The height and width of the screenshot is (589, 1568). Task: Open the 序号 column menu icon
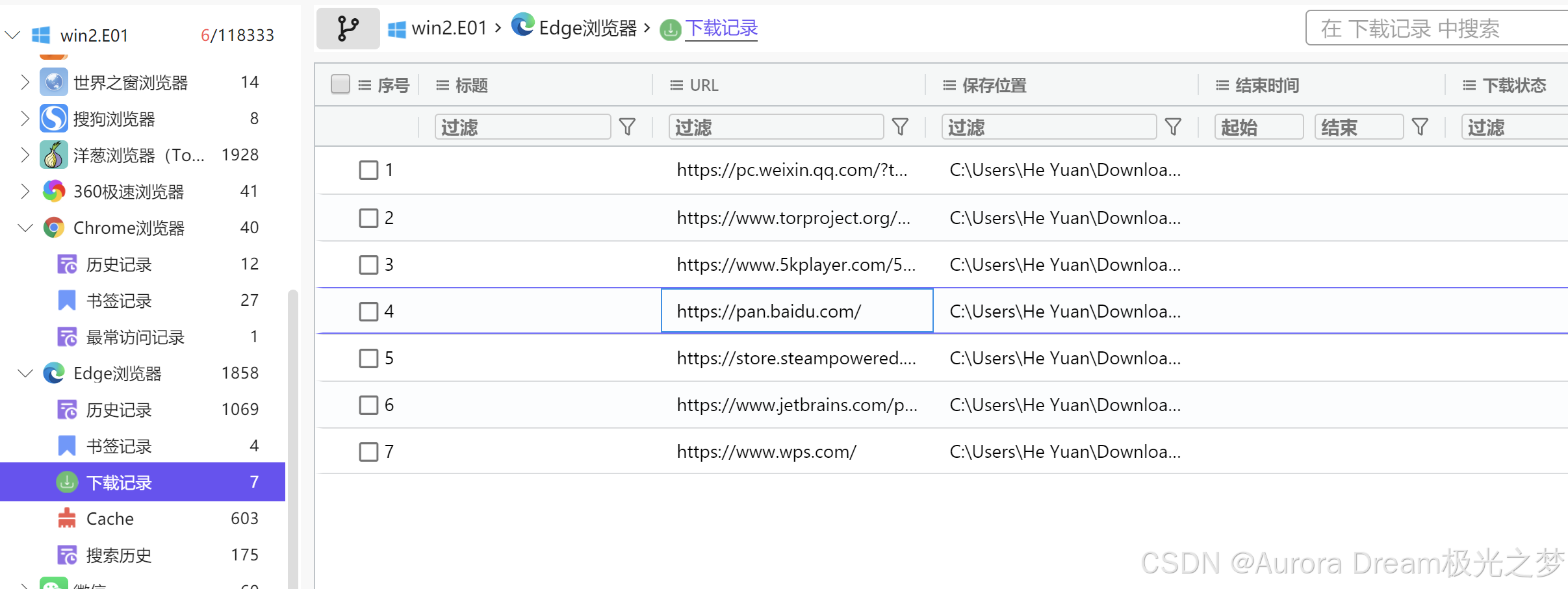click(365, 85)
